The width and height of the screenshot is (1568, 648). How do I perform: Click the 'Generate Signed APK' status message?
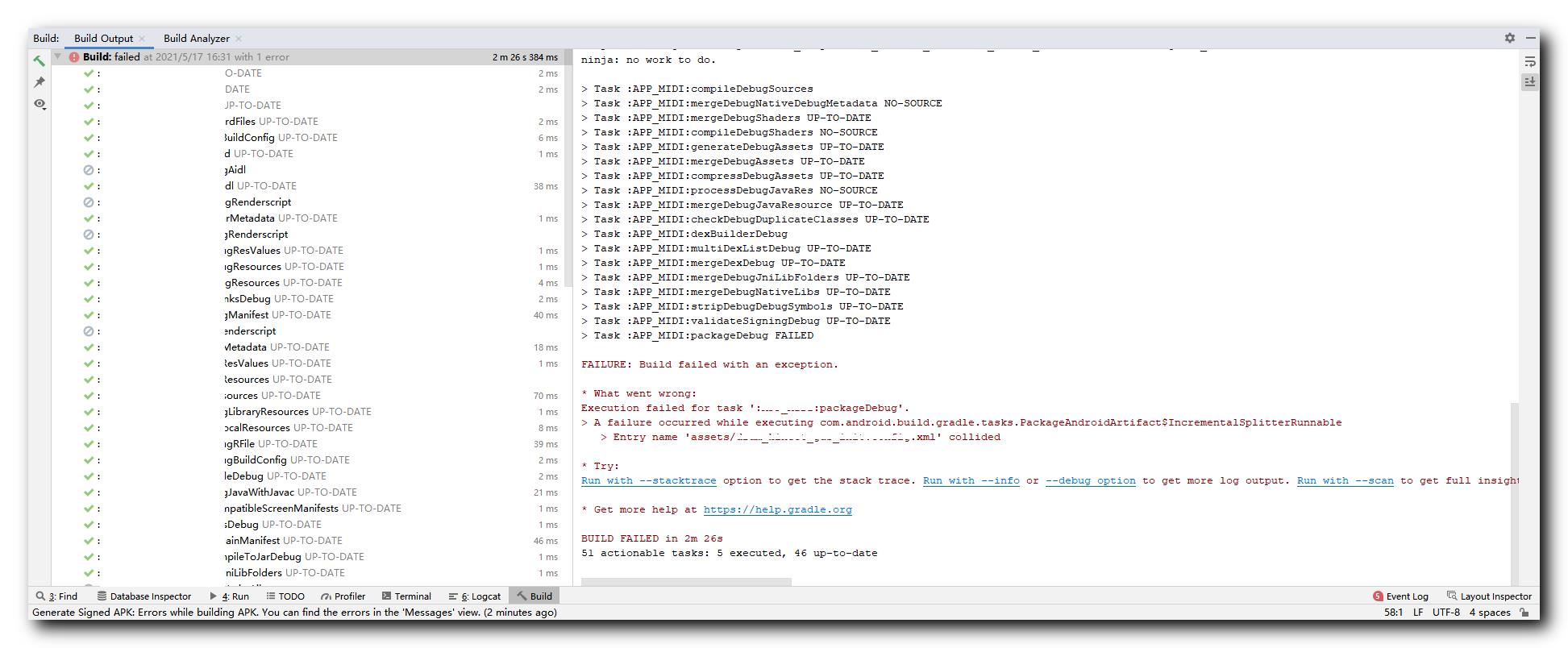tap(294, 613)
